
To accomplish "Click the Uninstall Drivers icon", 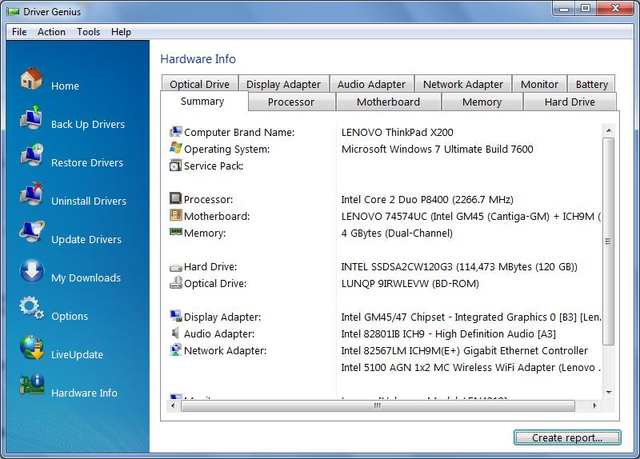I will point(31,194).
